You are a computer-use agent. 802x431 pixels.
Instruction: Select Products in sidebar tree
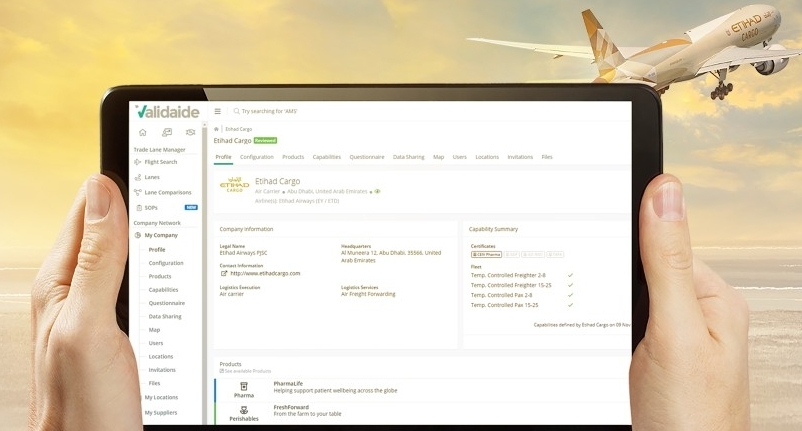tap(160, 277)
